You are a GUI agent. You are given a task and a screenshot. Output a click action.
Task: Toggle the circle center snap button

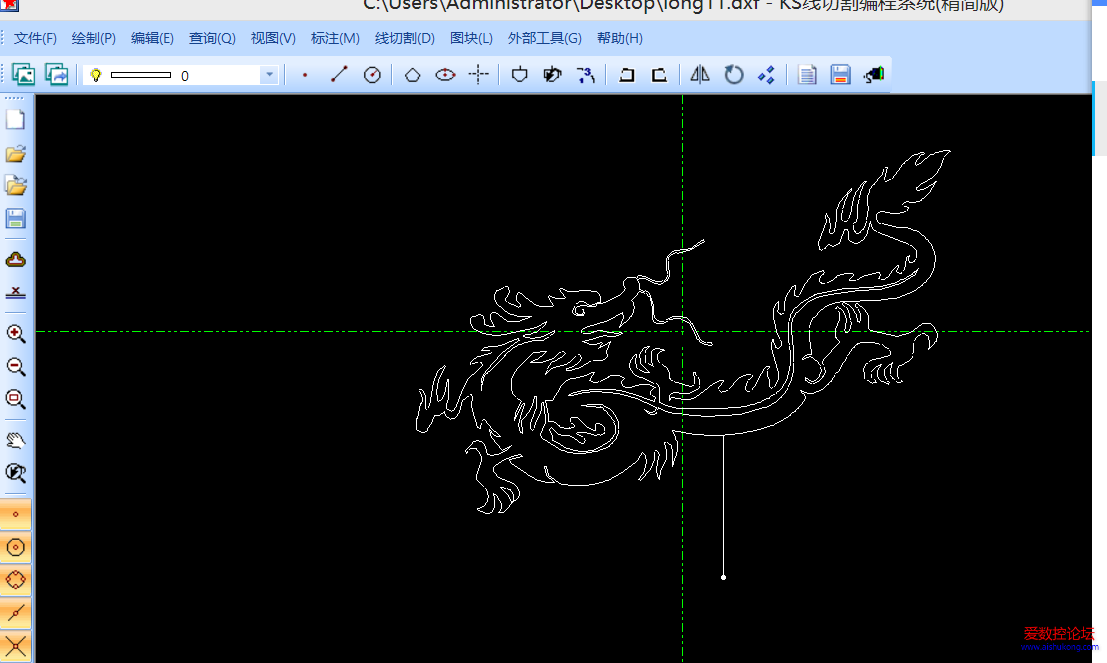(x=16, y=547)
